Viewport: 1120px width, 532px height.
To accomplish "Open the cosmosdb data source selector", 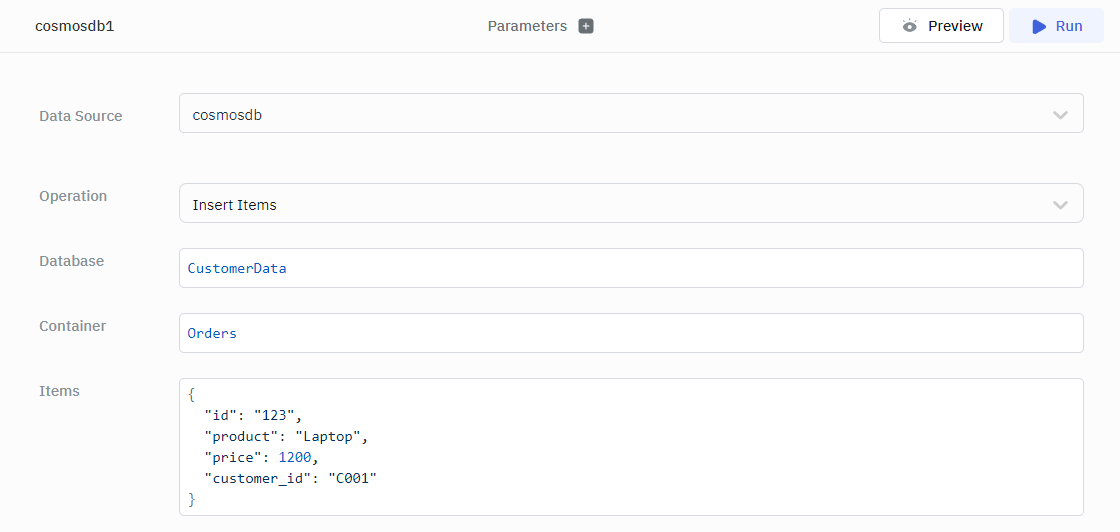I will 630,114.
